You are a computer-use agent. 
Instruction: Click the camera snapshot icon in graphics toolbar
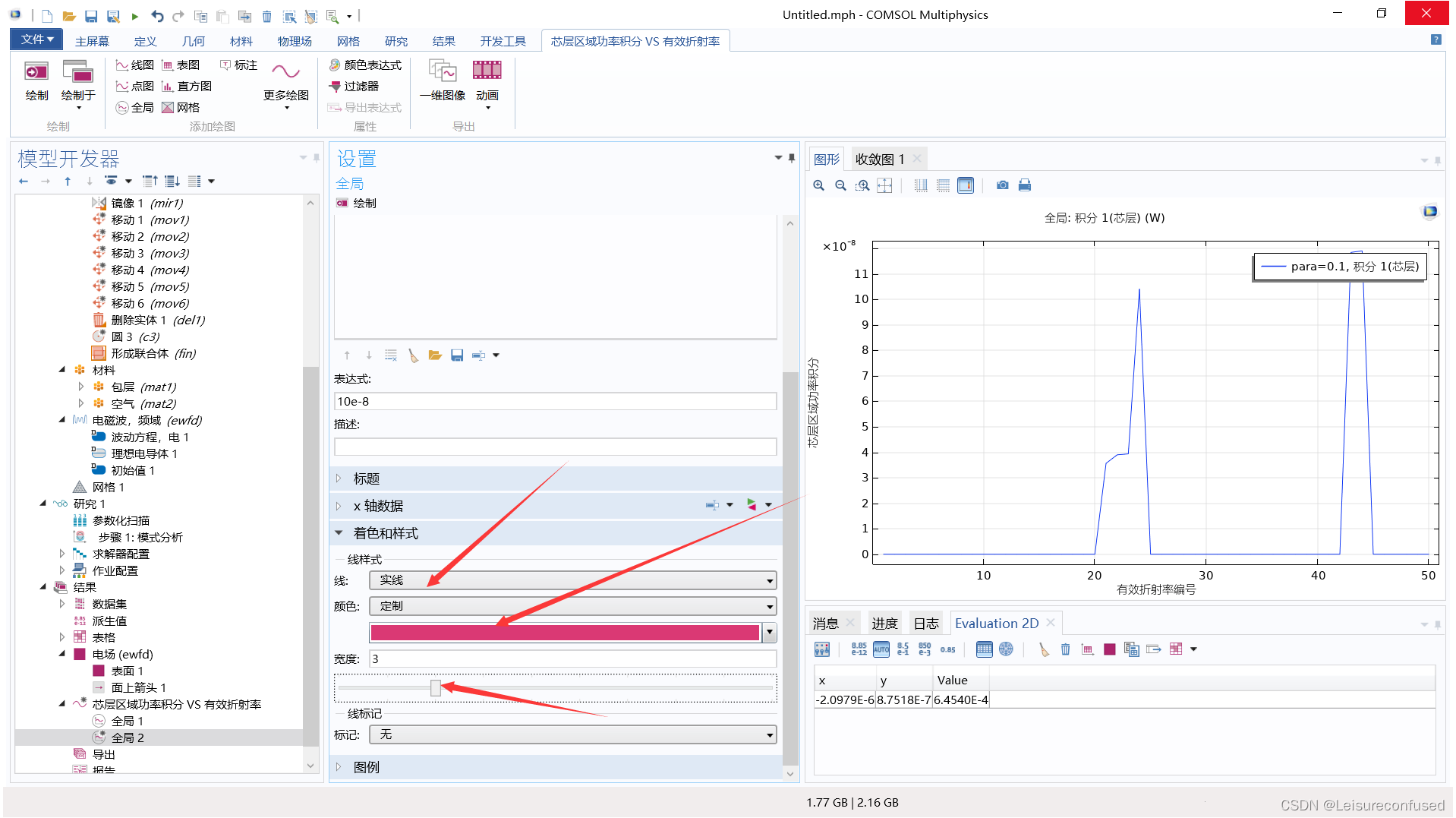coord(1002,185)
